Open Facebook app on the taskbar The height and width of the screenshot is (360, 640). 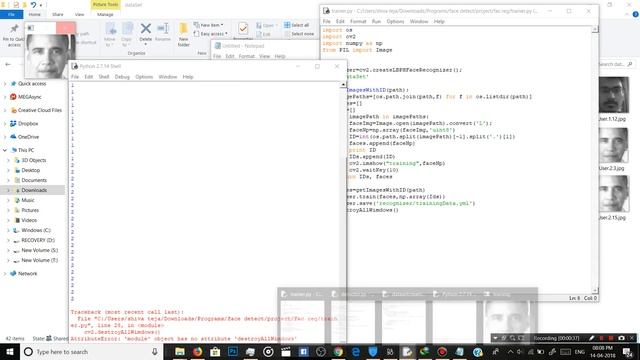click(303, 351)
